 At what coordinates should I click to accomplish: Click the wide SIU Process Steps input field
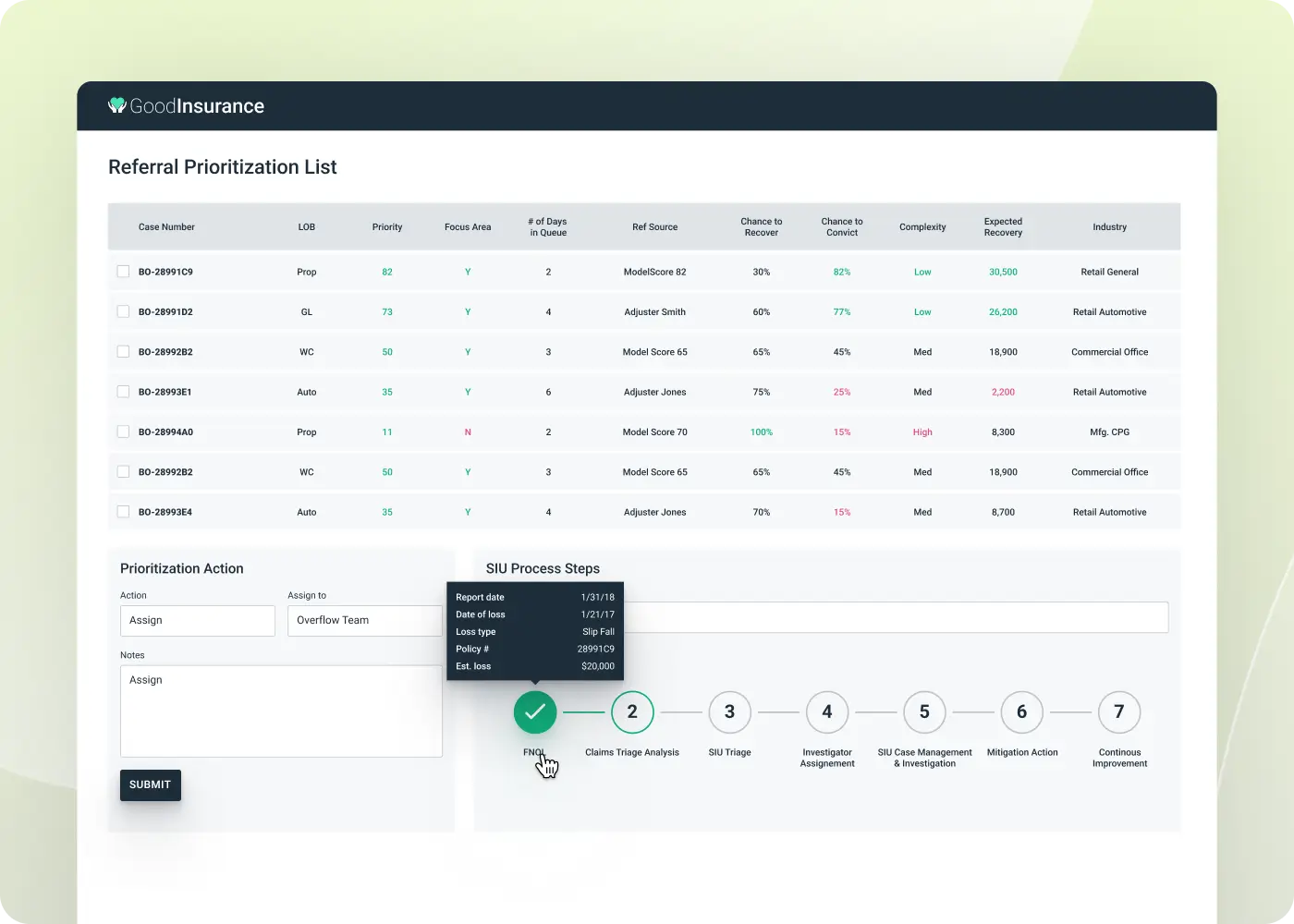click(x=895, y=617)
